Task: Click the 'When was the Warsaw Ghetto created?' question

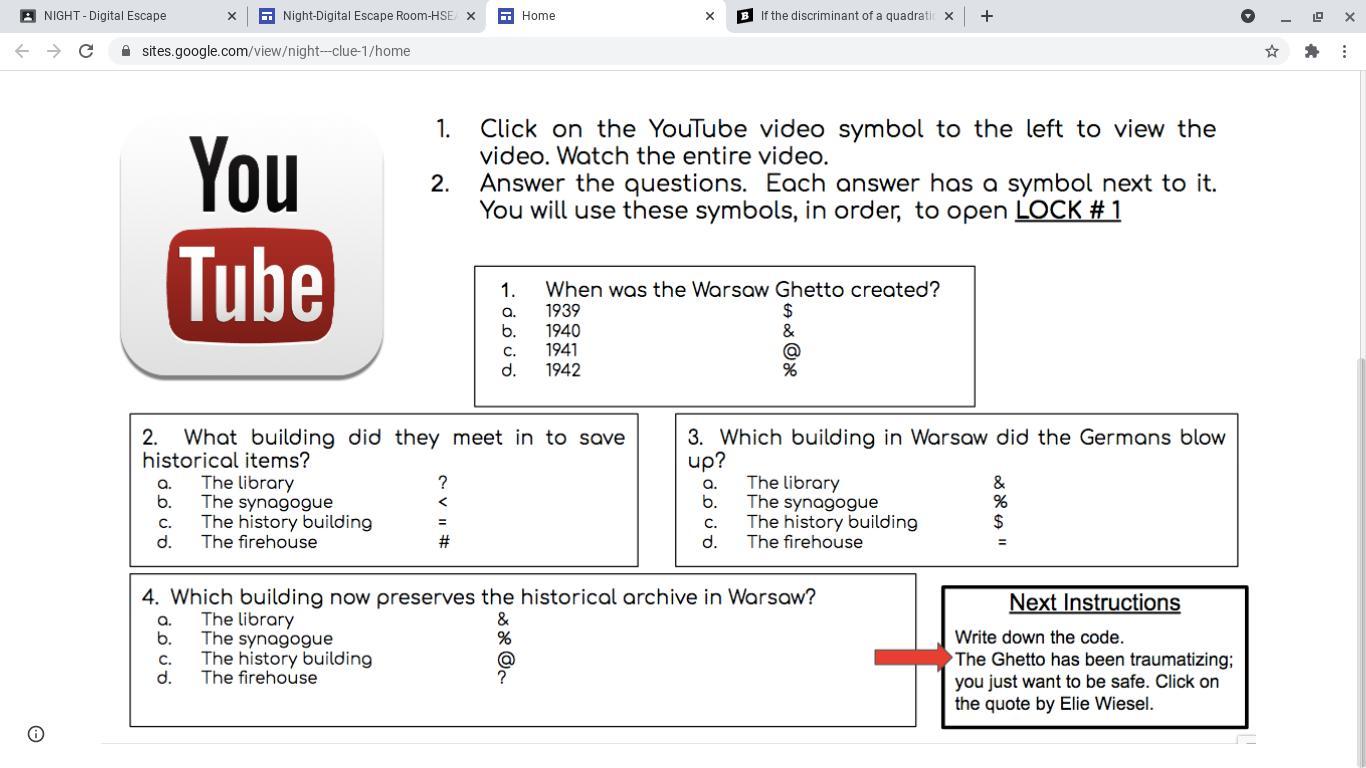Action: coord(742,290)
